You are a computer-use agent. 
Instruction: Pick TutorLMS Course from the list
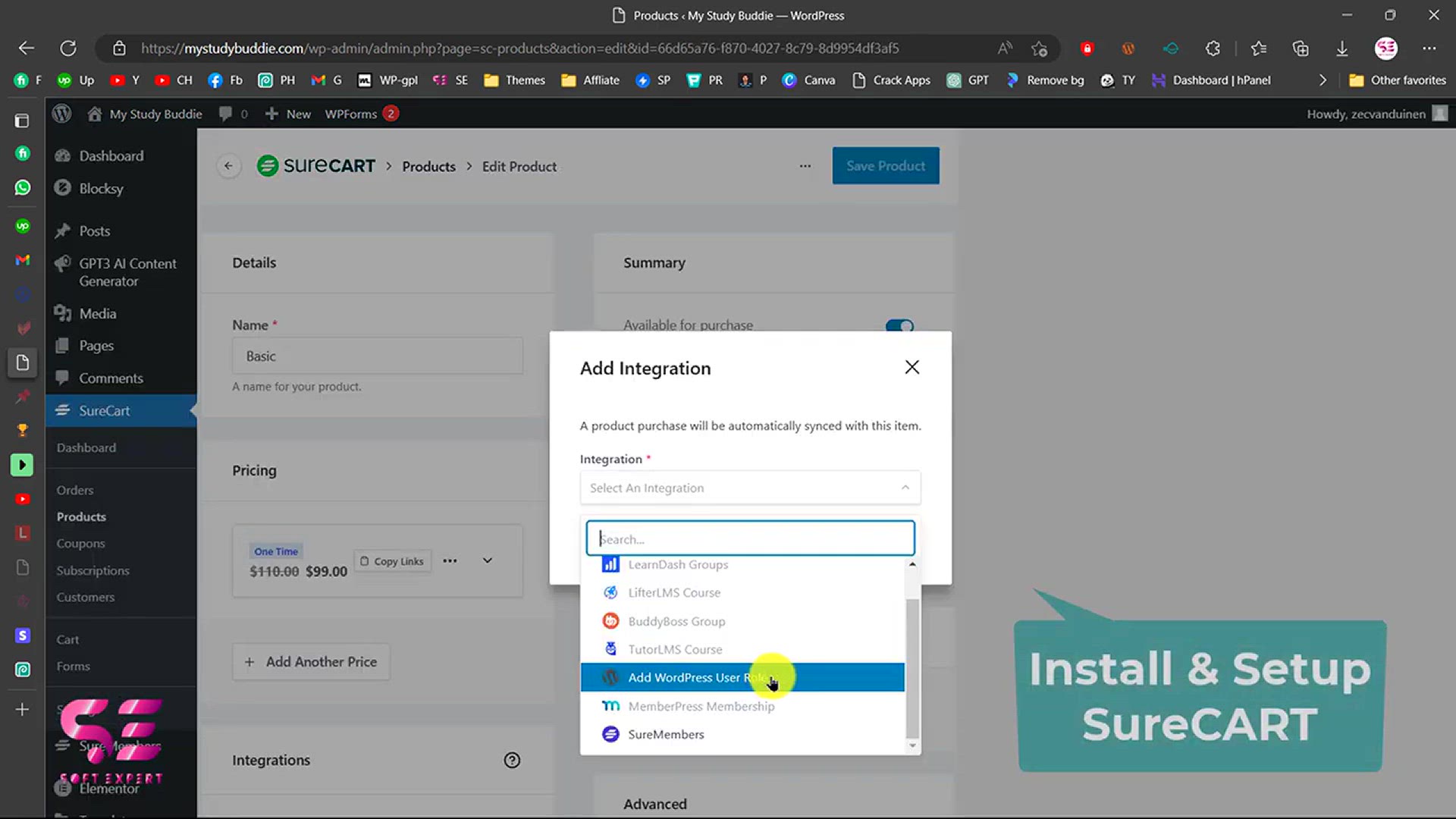pyautogui.click(x=742, y=649)
